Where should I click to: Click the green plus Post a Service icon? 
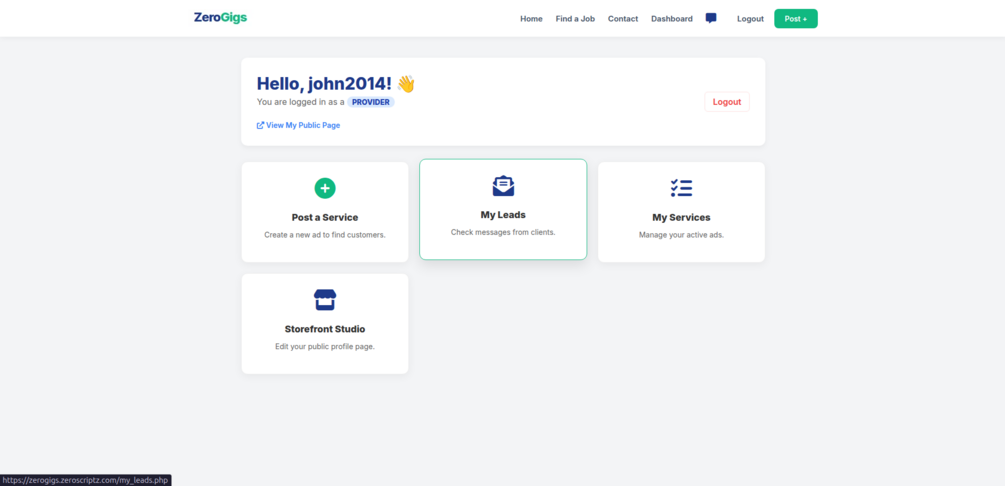point(325,188)
